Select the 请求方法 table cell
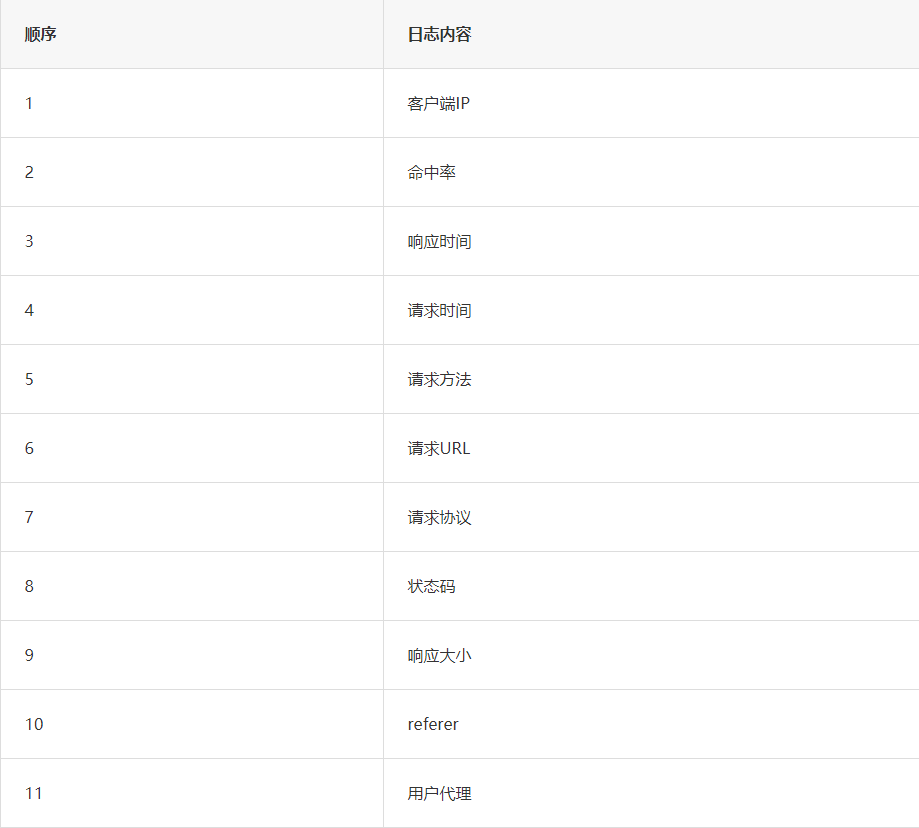Image resolution: width=919 pixels, height=828 pixels. pos(439,379)
